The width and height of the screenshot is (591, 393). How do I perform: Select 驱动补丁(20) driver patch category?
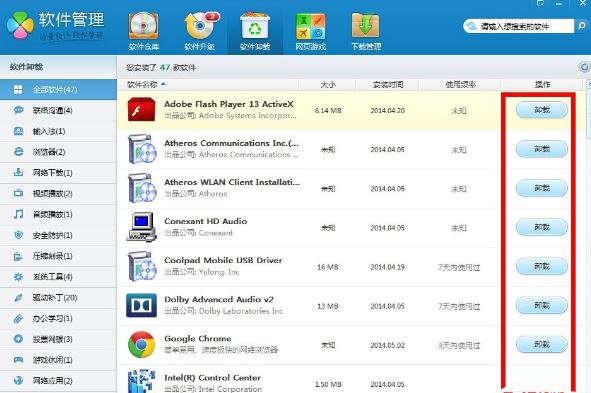pos(58,298)
